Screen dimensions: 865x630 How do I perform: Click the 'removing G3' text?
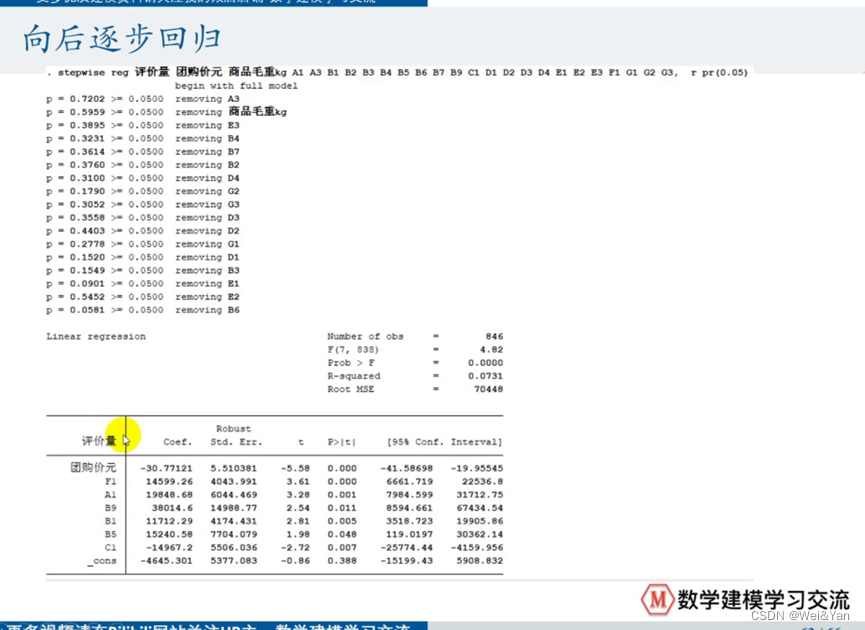tap(207, 205)
